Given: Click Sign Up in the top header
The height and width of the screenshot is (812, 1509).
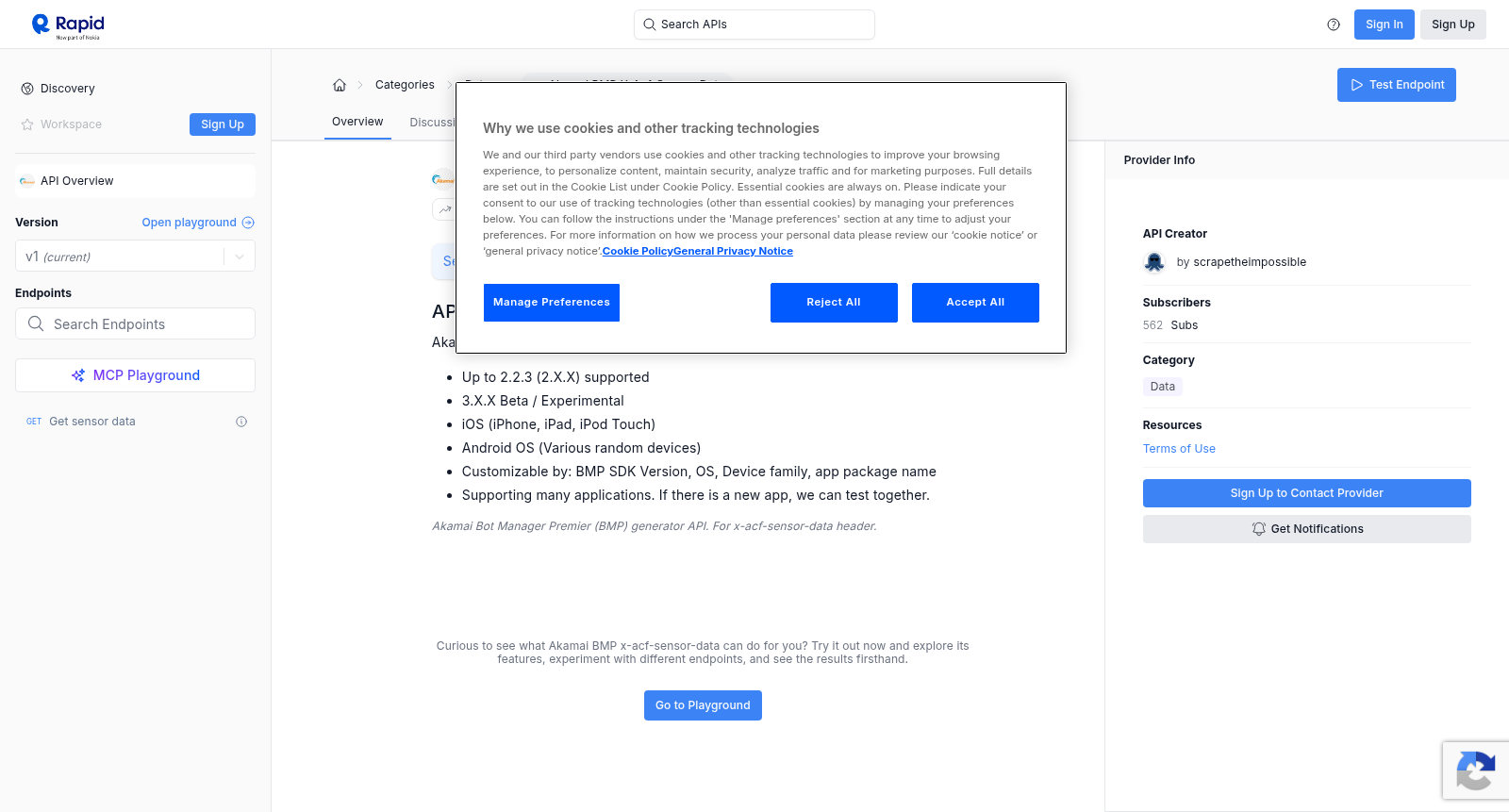Looking at the screenshot, I should coord(1453,25).
